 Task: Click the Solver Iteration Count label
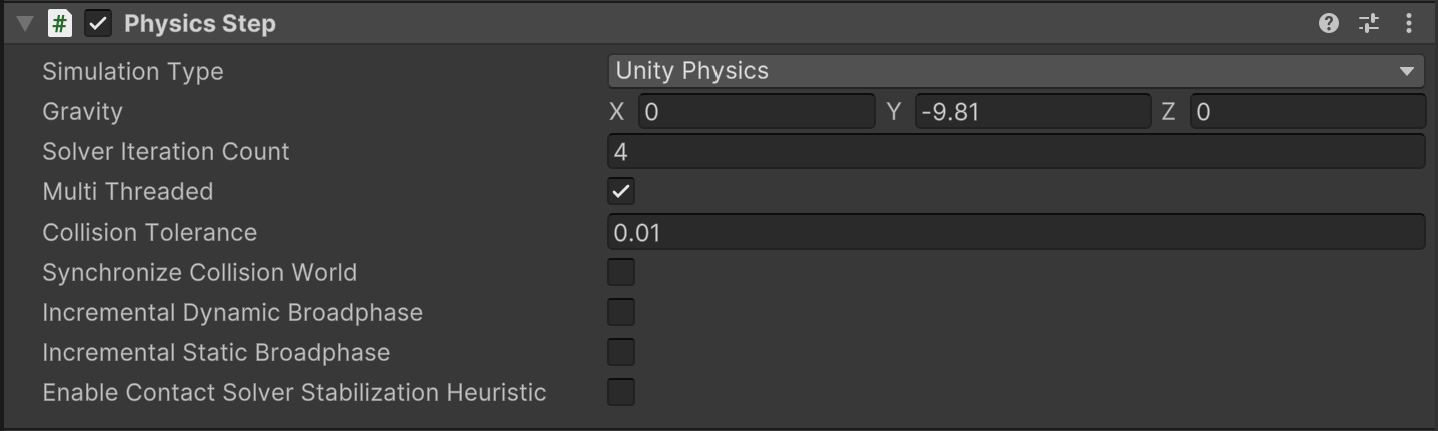click(x=165, y=152)
